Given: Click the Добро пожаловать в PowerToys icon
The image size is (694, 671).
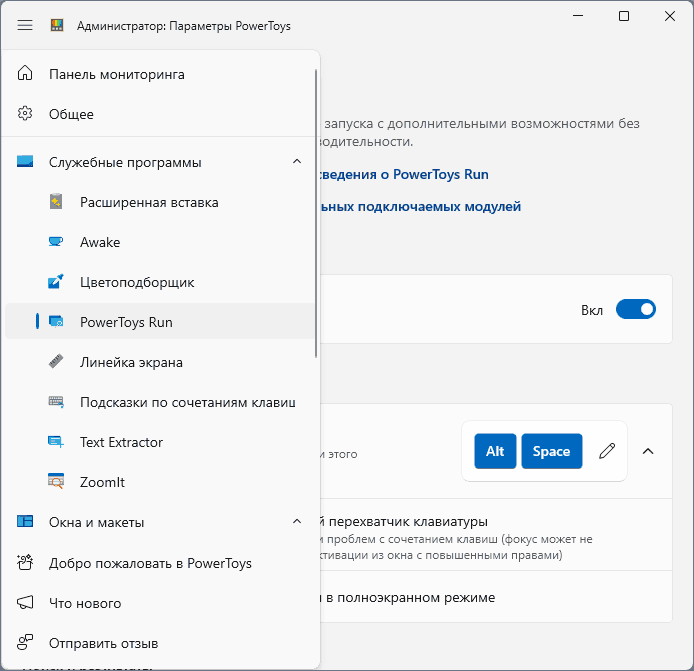Looking at the screenshot, I should pos(25,563).
